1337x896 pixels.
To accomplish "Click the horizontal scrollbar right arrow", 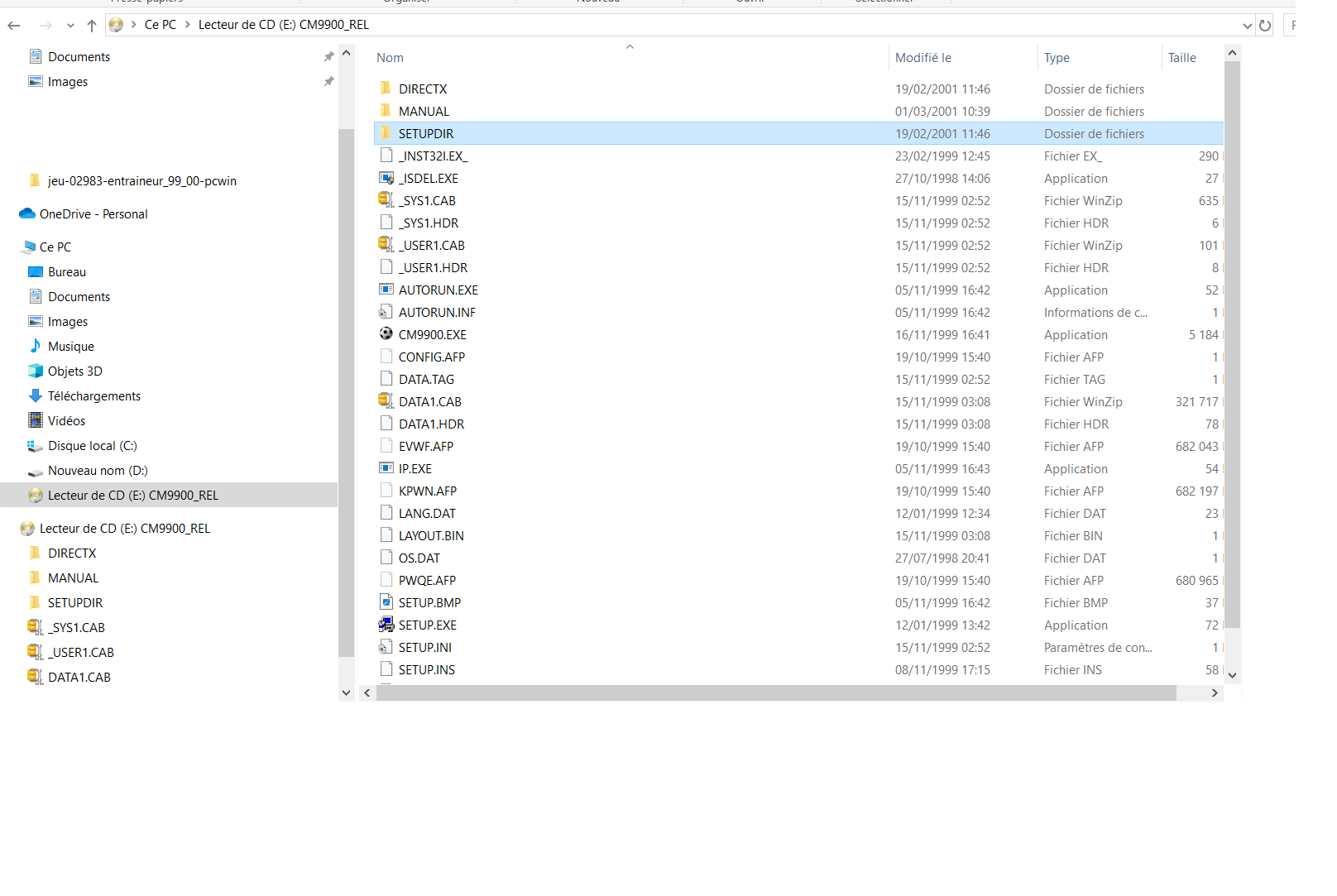I will point(1215,693).
